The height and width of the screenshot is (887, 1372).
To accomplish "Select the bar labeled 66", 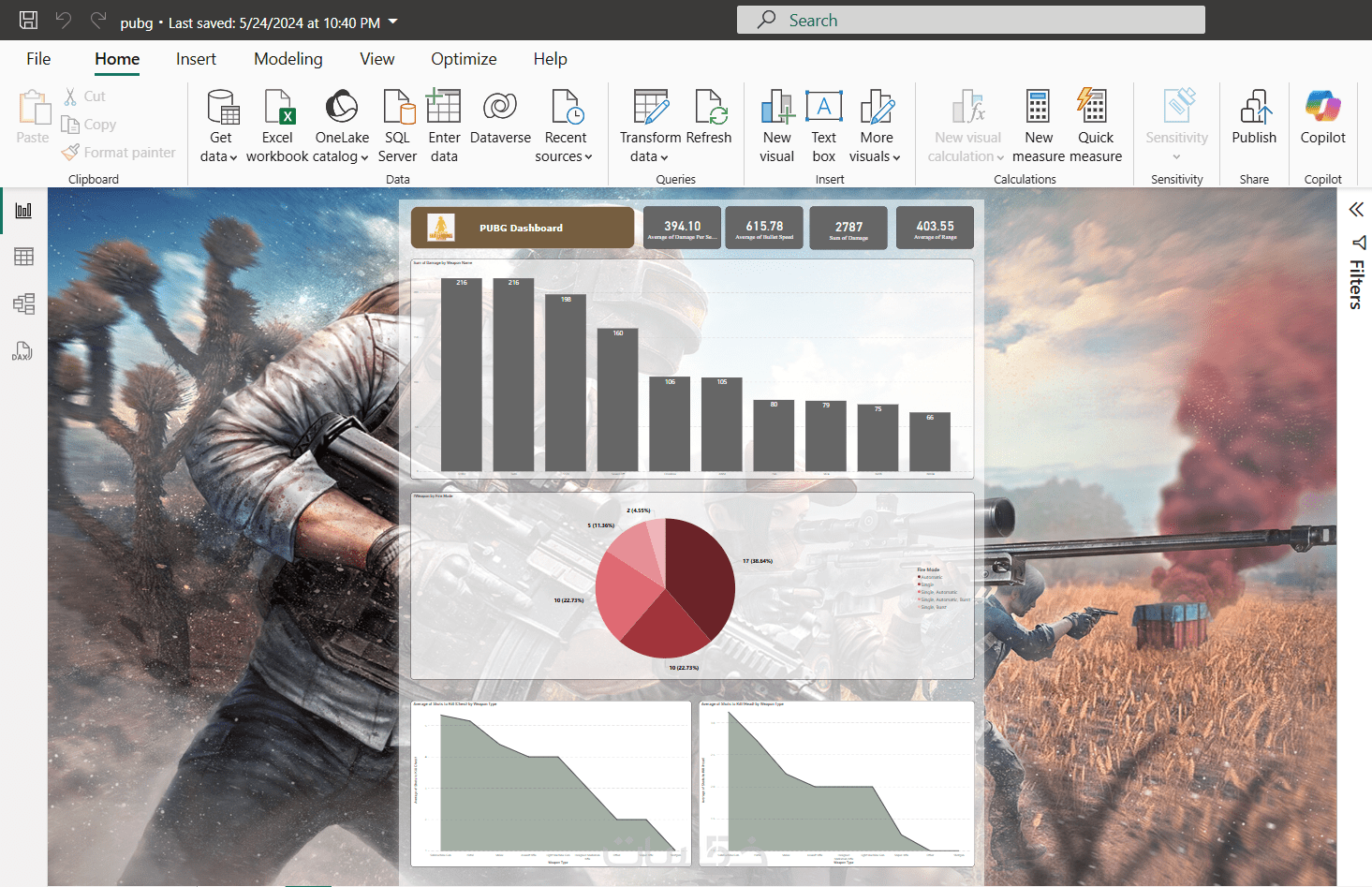I will pos(930,442).
